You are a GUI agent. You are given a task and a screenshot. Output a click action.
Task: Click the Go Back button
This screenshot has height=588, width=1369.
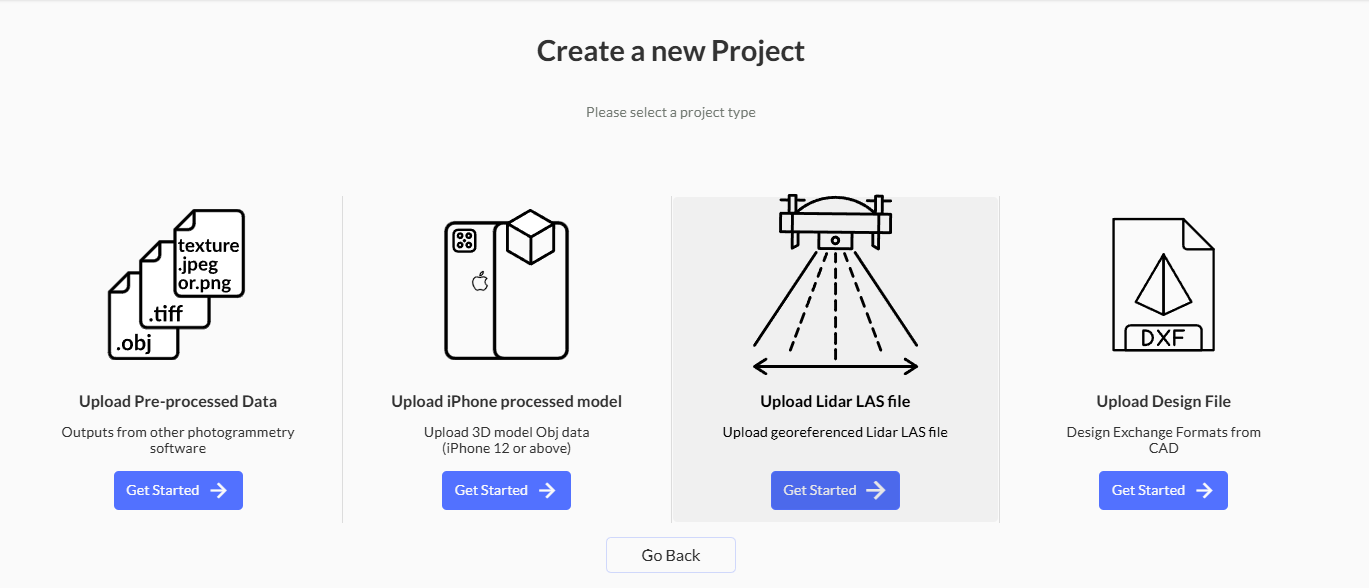coord(670,555)
